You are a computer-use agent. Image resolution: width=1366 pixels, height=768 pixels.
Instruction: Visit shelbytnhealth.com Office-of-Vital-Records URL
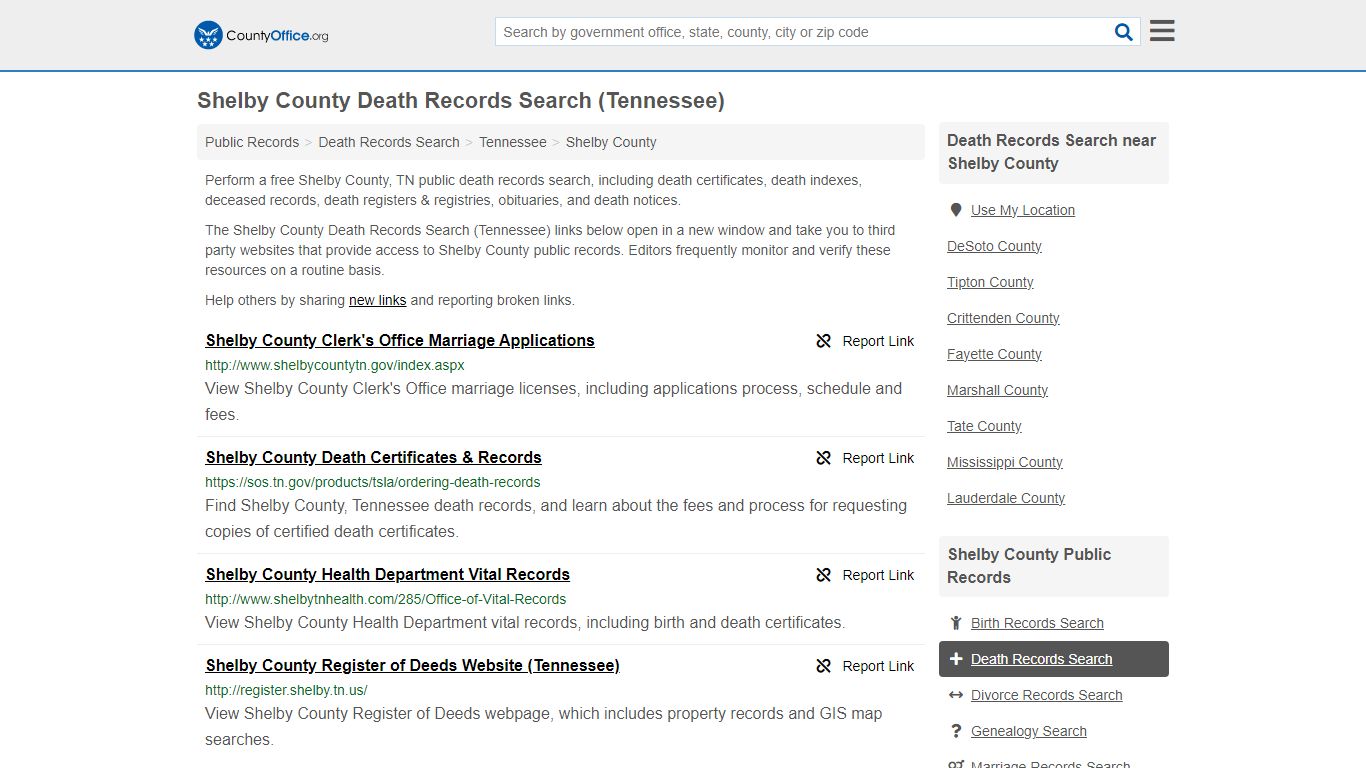point(386,599)
